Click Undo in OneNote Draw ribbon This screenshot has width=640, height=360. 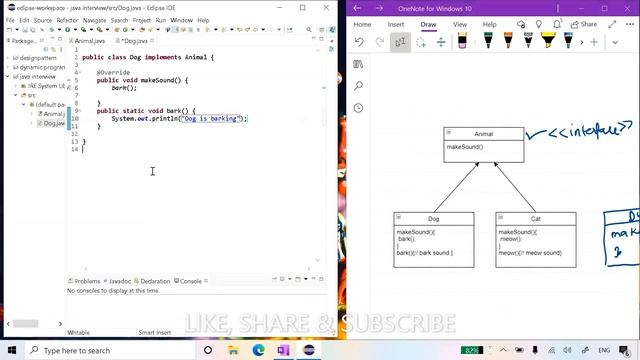click(x=359, y=42)
